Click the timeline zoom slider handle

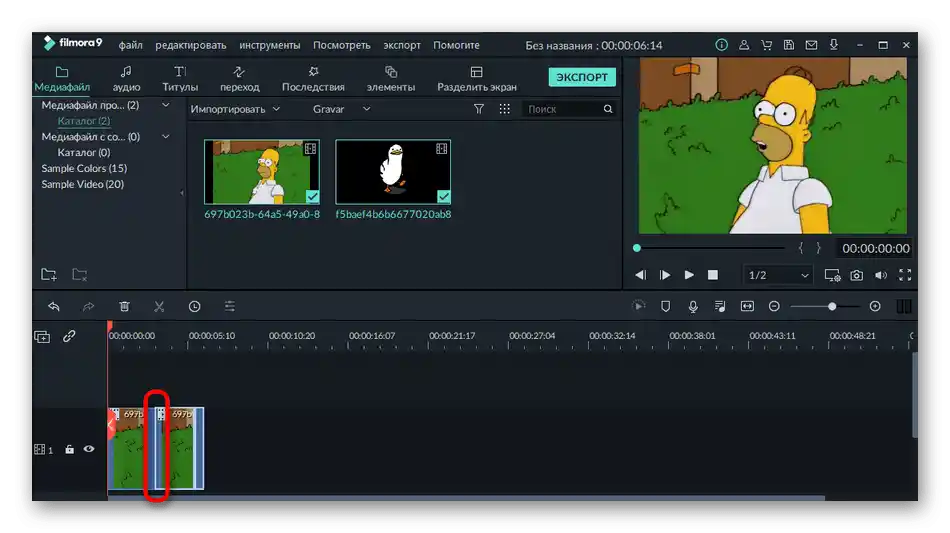(x=832, y=307)
